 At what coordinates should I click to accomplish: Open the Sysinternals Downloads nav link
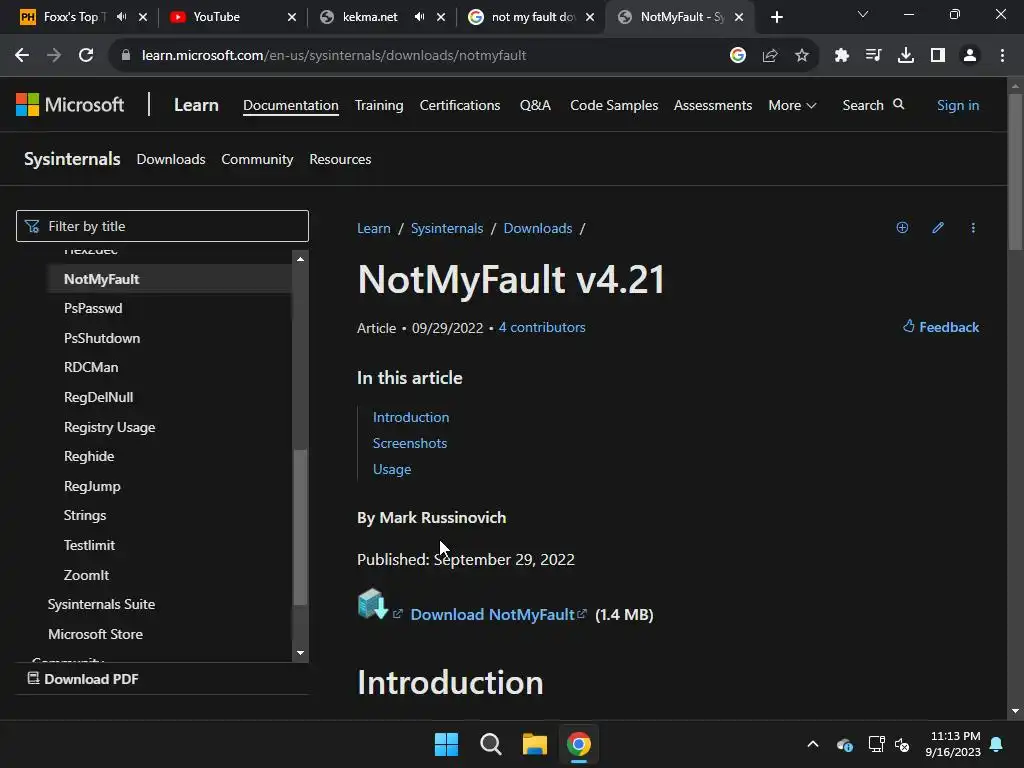pyautogui.click(x=170, y=159)
